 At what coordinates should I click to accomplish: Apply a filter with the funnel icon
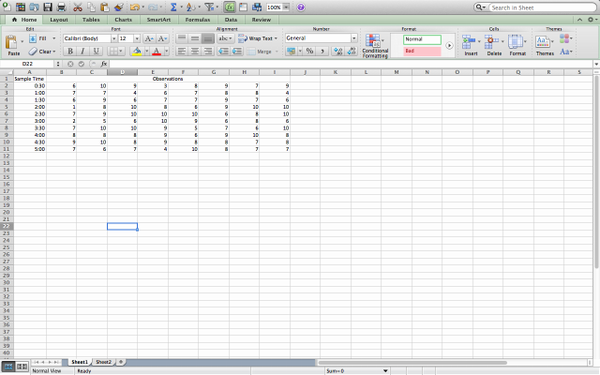click(209, 7)
